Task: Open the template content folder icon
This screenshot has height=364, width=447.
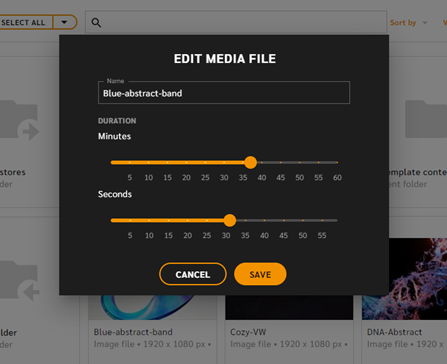Action: point(426,119)
